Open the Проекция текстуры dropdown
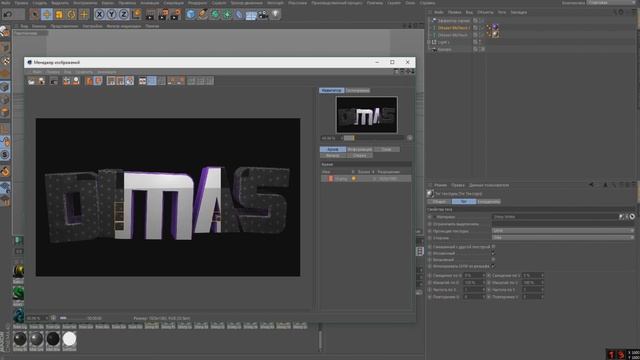The width and height of the screenshot is (640, 360). click(563, 231)
